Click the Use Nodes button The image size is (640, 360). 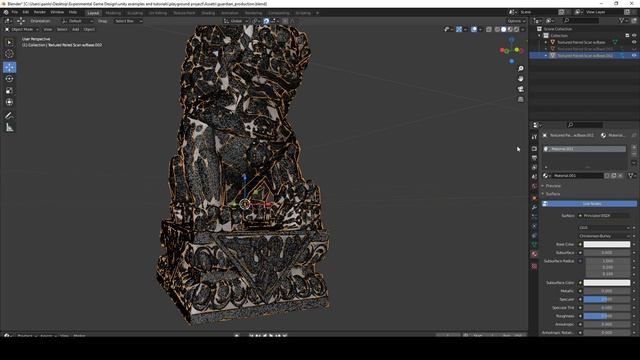point(589,204)
